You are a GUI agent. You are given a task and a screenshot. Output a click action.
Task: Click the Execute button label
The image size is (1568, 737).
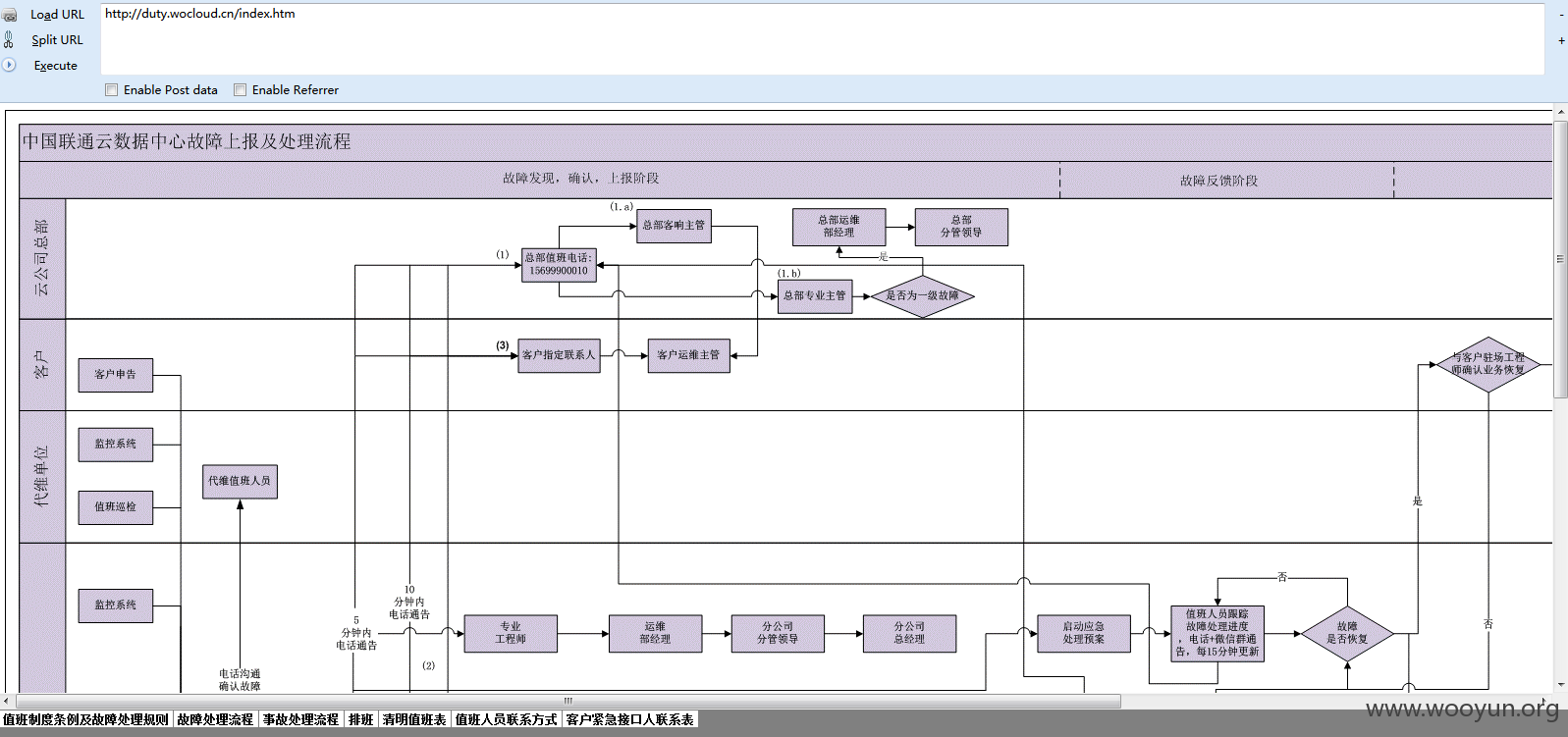click(55, 66)
